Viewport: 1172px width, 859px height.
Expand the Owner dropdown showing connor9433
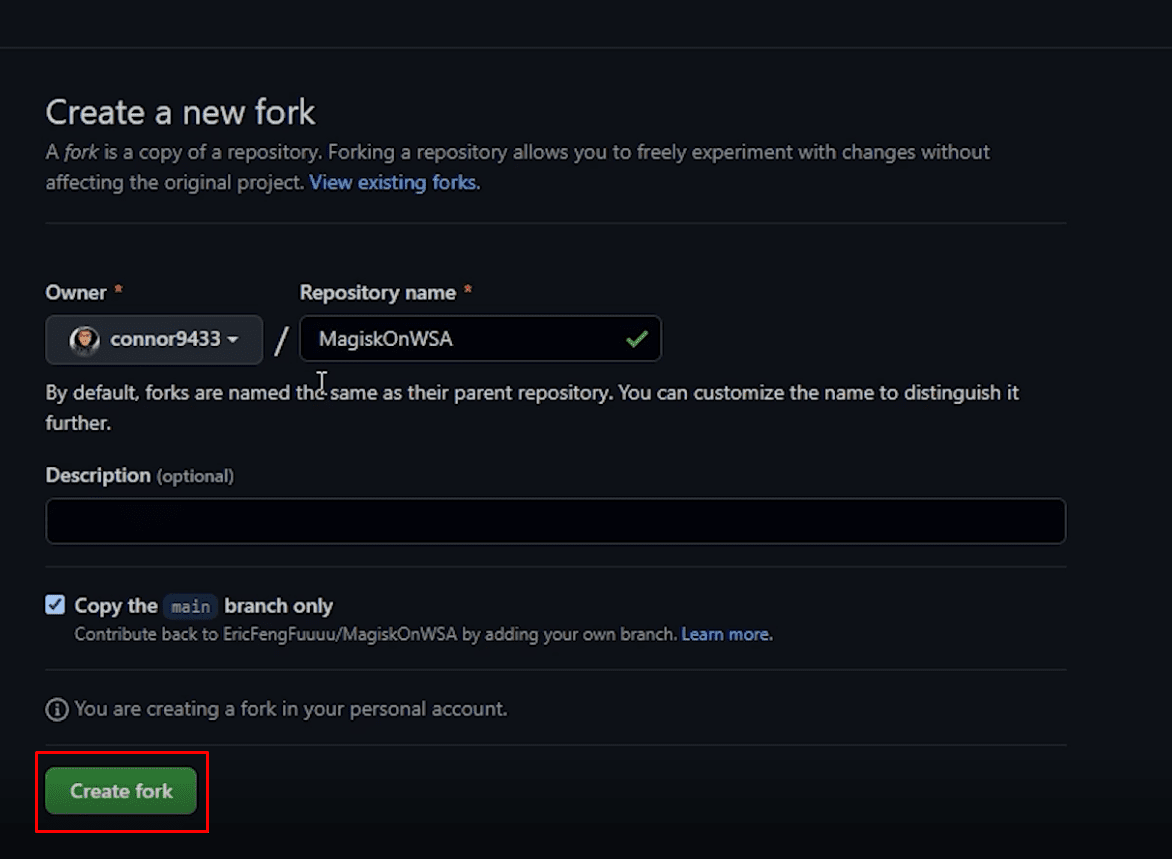(154, 340)
